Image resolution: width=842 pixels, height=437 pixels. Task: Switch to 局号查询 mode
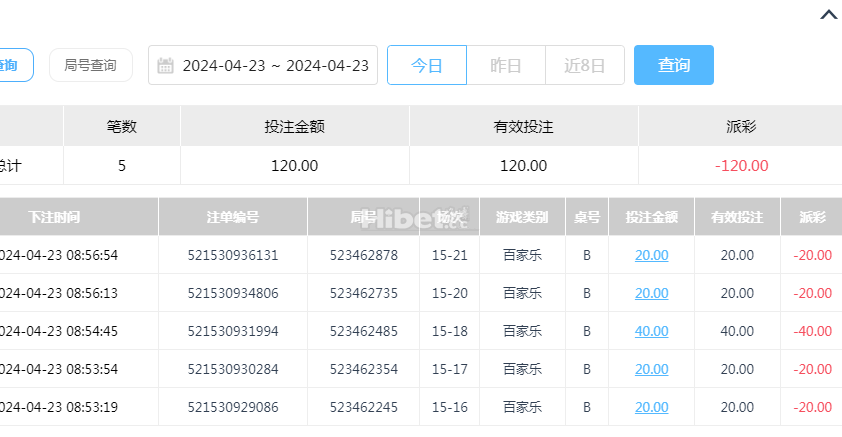click(x=91, y=65)
